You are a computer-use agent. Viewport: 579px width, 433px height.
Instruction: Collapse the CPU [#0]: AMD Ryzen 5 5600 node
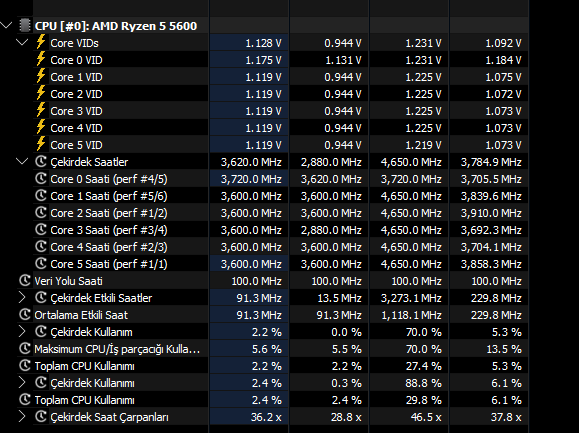(6, 25)
